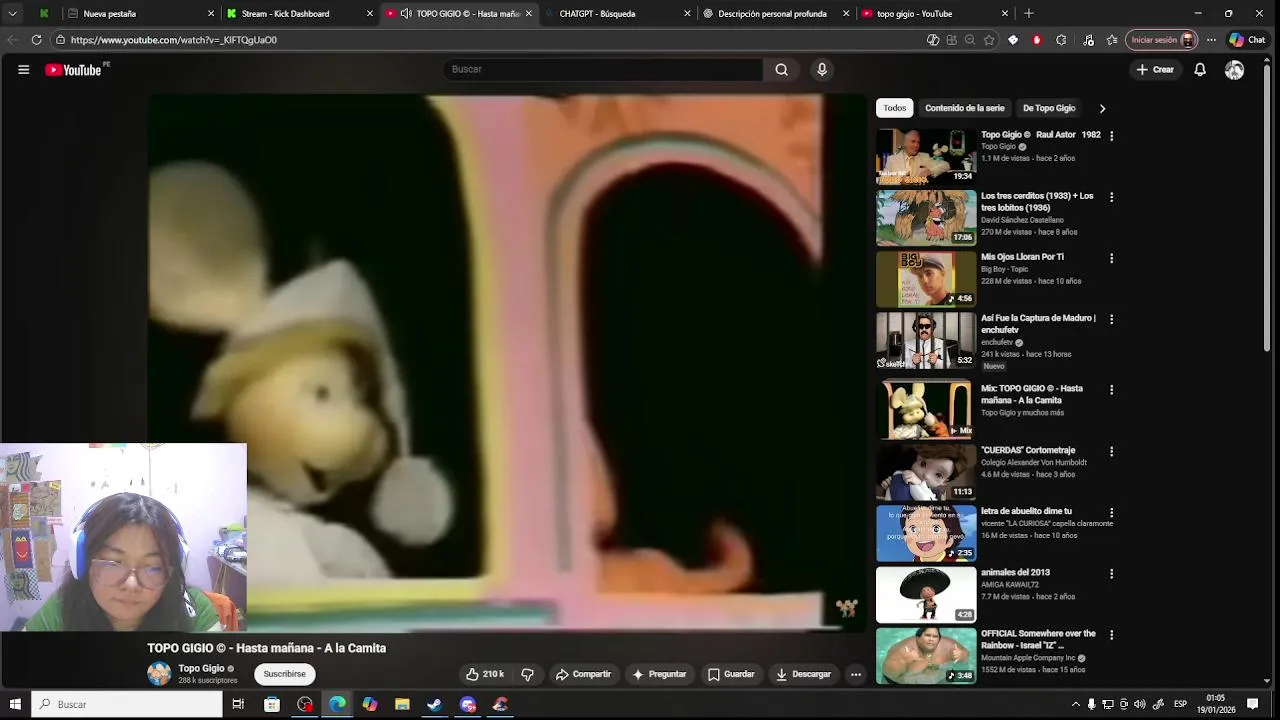Click the browser address bar URL

click(174, 40)
